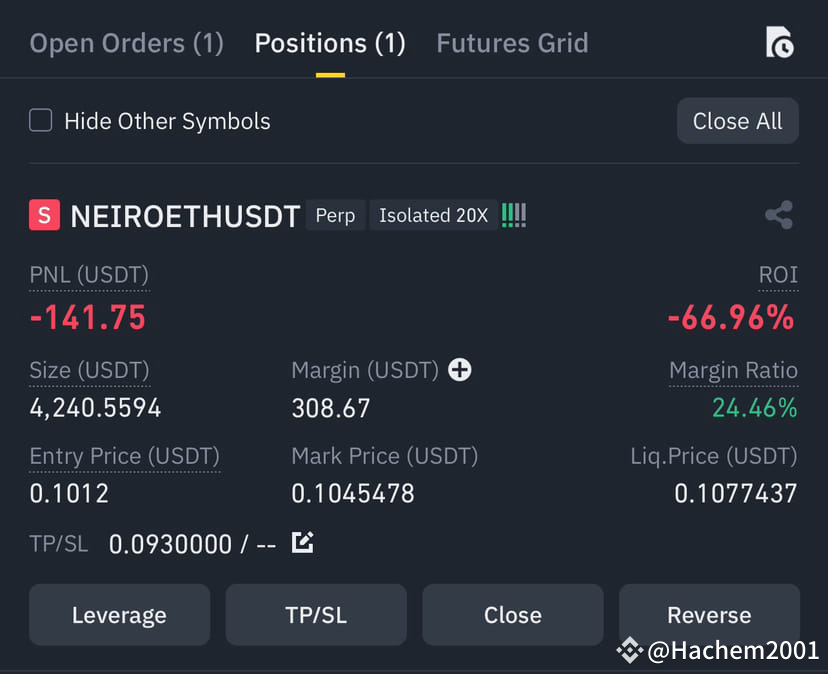Edit TP/SL with the pencil icon
Image resolution: width=828 pixels, height=674 pixels.
point(302,543)
